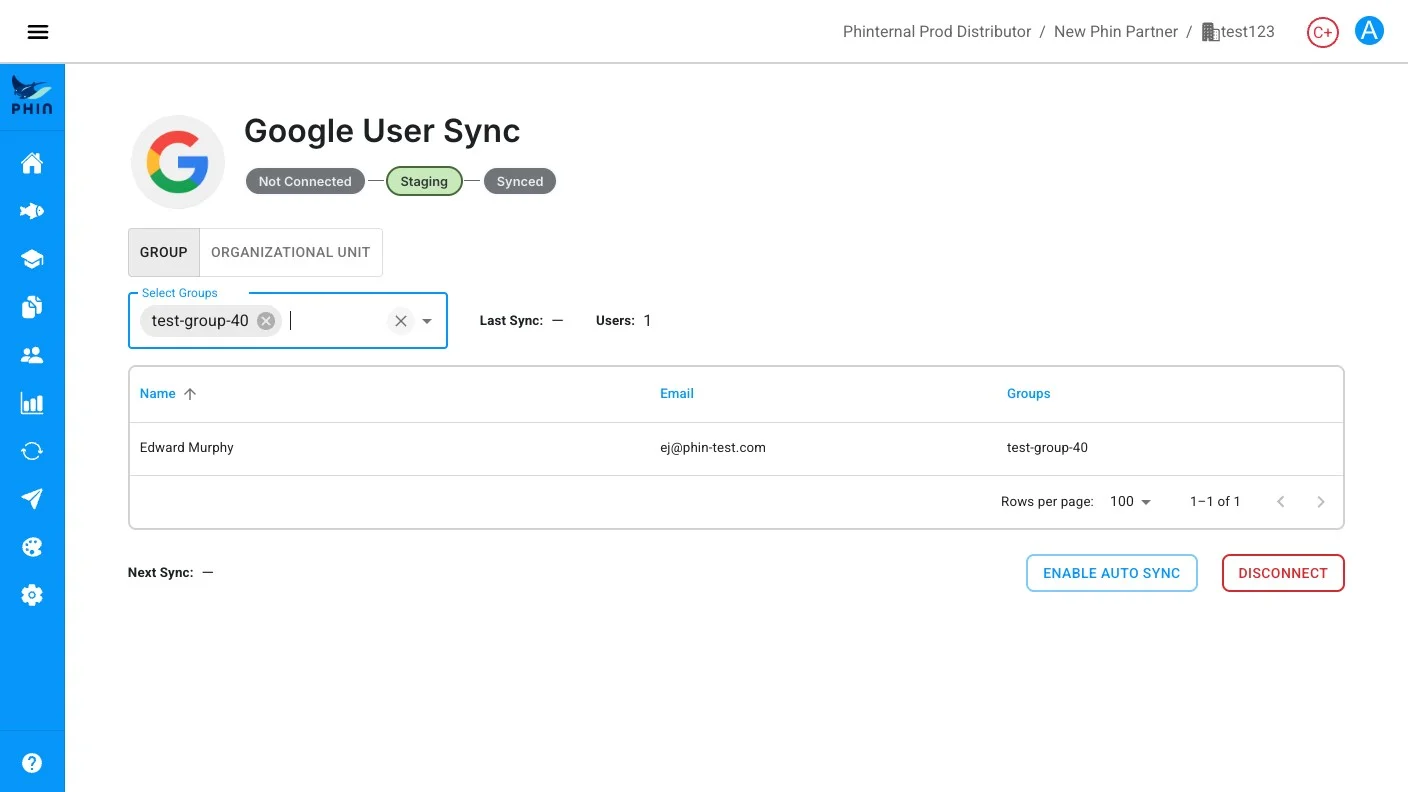1408x792 pixels.
Task: Open Phinternal Prod Distributor breadcrumb
Action: coord(937,32)
